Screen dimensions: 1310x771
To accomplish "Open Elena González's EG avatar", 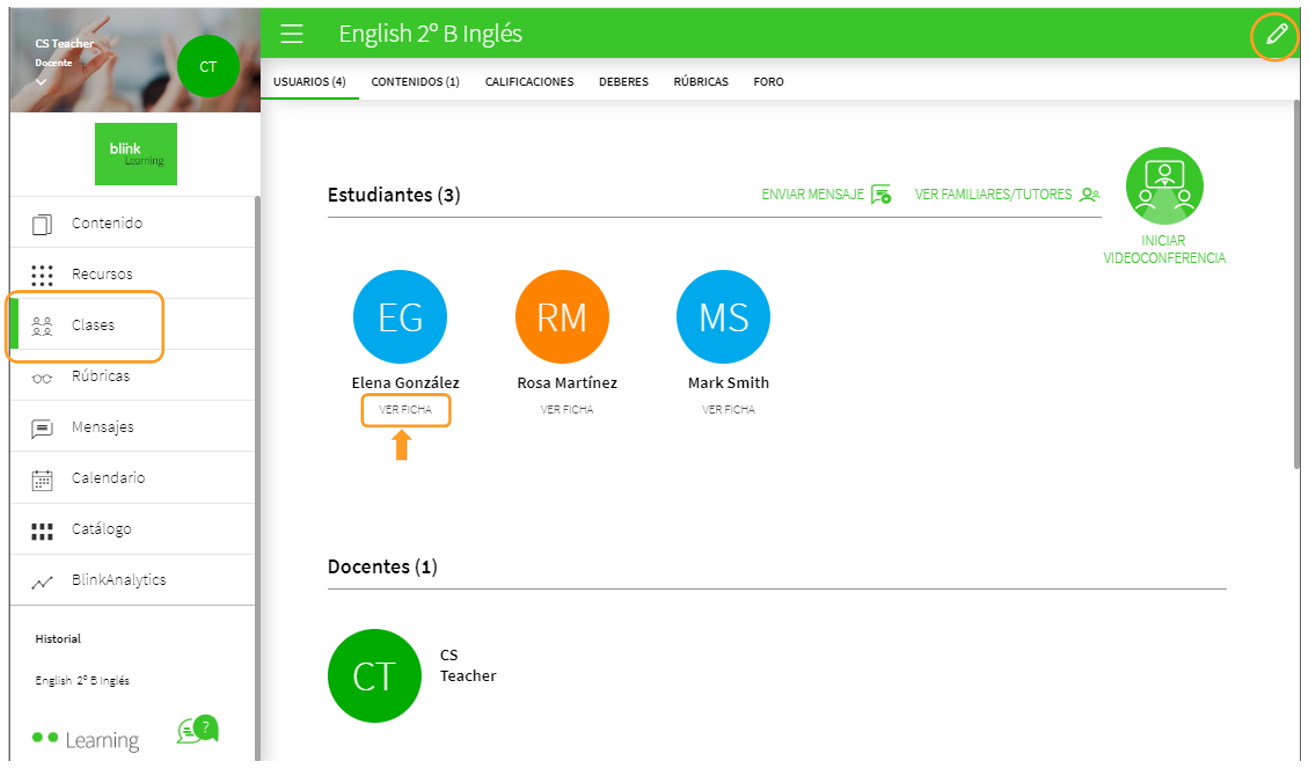I will tap(400, 317).
